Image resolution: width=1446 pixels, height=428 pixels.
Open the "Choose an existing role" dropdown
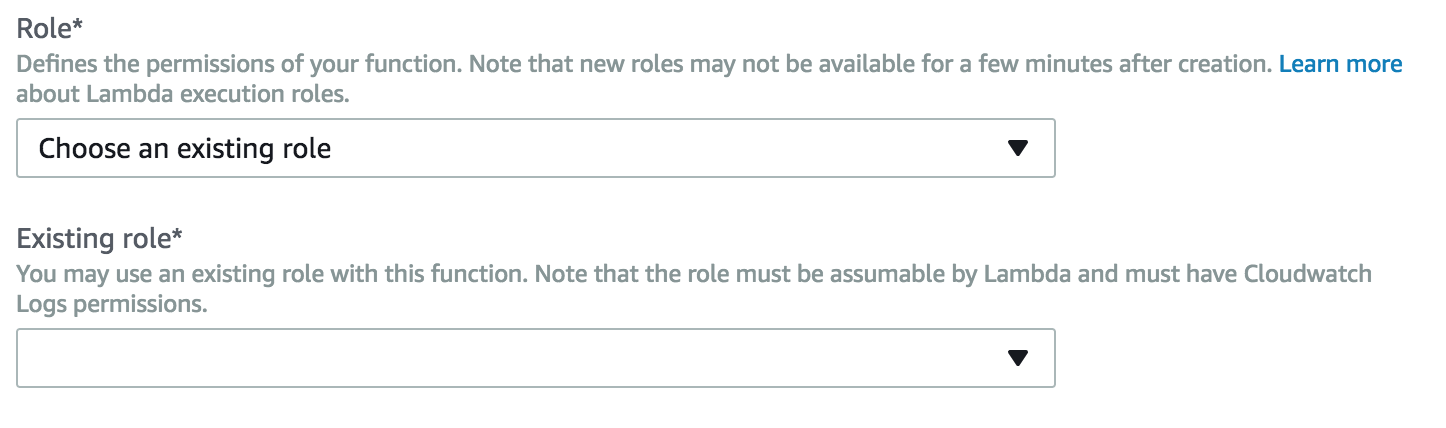pyautogui.click(x=535, y=149)
